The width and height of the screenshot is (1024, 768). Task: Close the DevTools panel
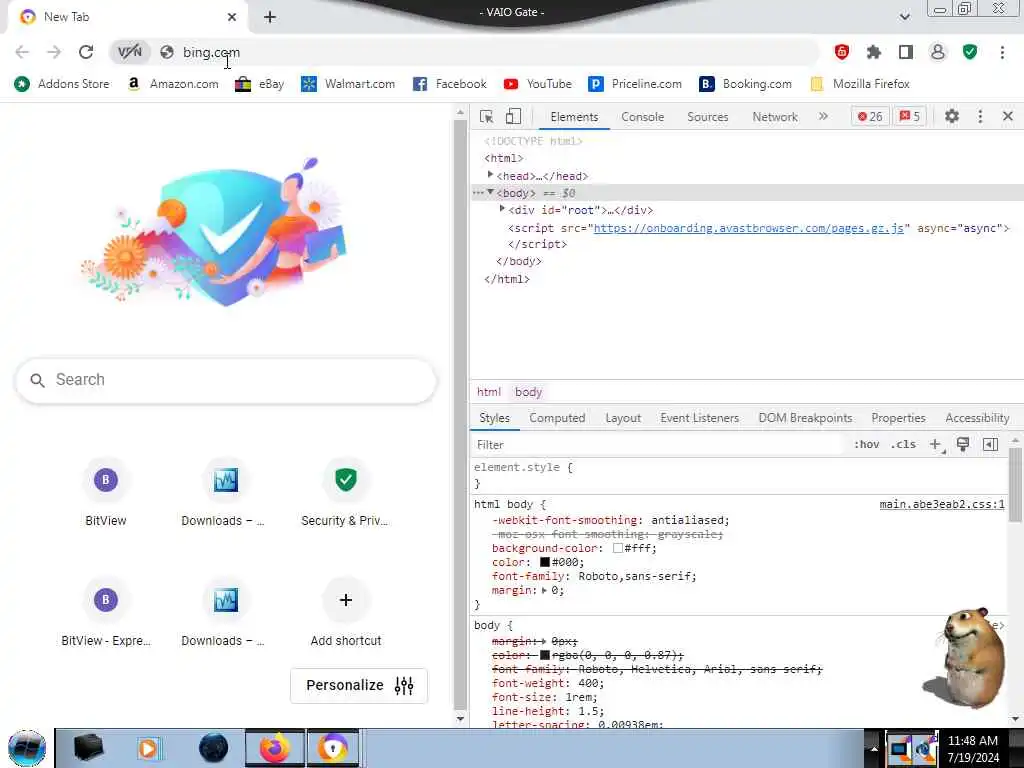[x=1008, y=116]
